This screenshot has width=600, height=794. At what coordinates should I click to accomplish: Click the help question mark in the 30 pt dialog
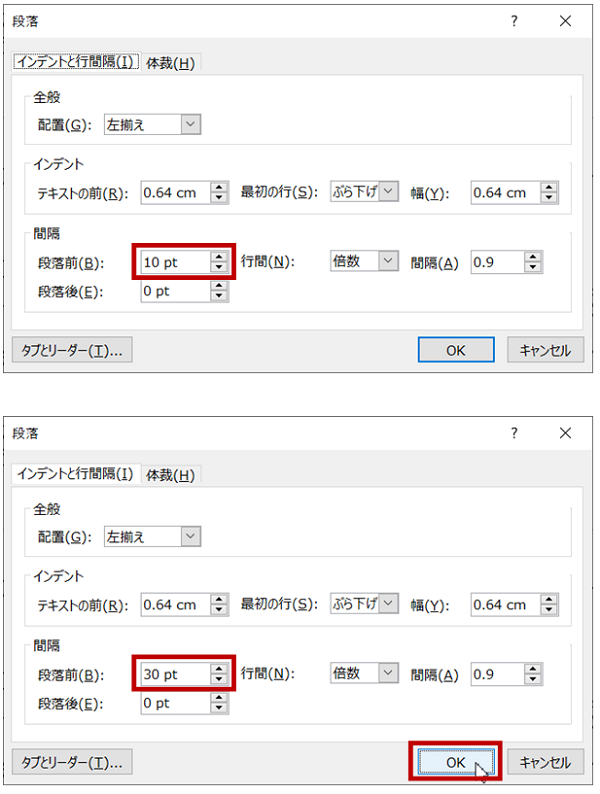tap(514, 433)
